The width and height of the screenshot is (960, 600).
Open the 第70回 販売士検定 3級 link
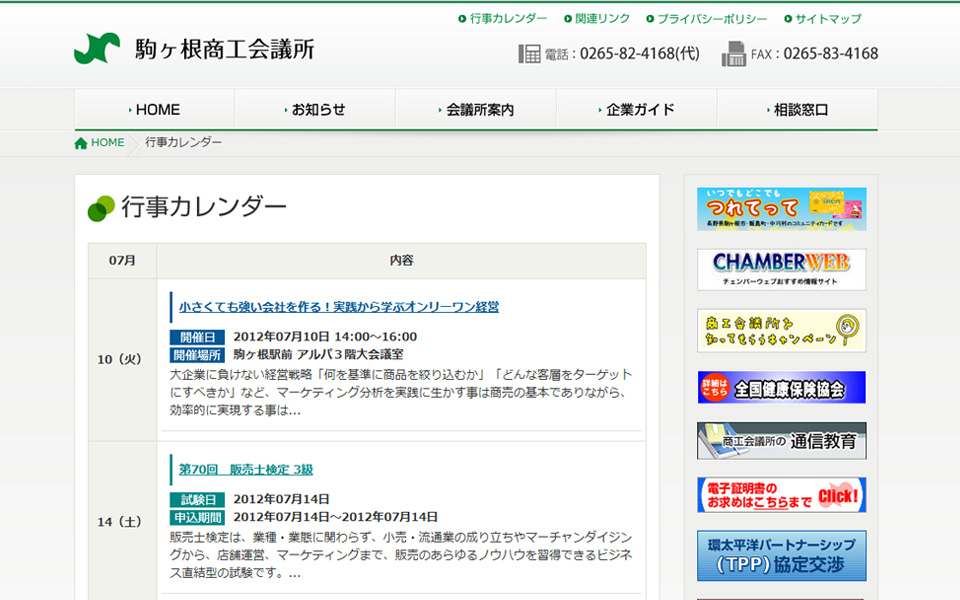246,469
